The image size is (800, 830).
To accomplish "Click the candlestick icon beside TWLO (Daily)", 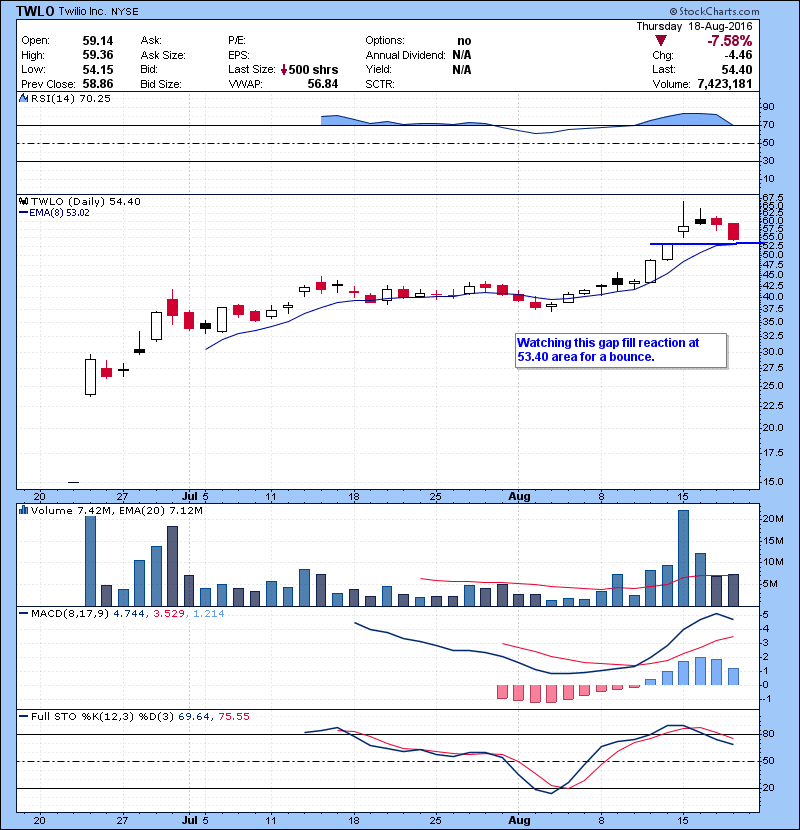I will [x=23, y=201].
